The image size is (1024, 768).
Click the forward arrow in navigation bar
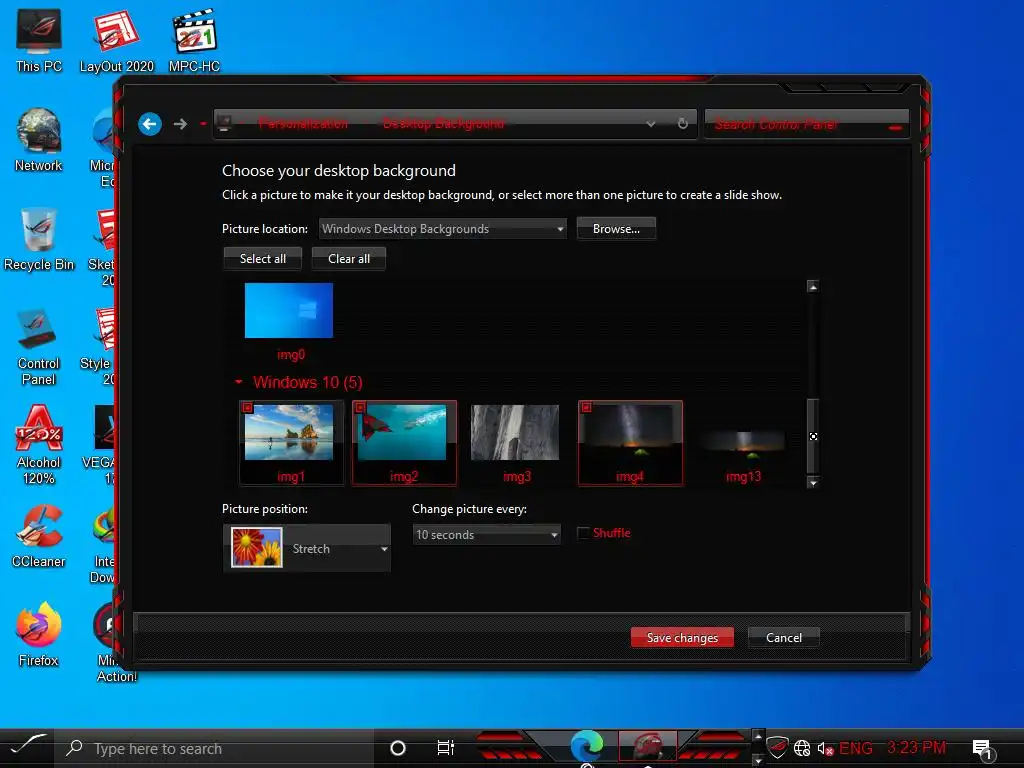180,123
